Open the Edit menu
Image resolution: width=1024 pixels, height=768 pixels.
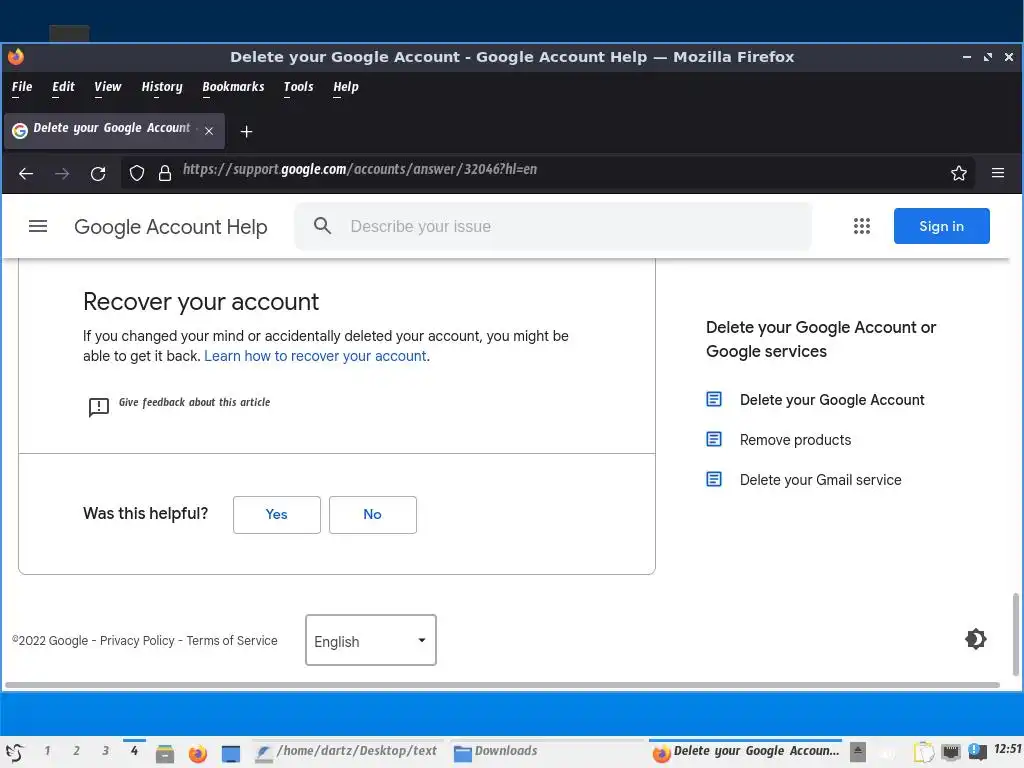pos(63,87)
